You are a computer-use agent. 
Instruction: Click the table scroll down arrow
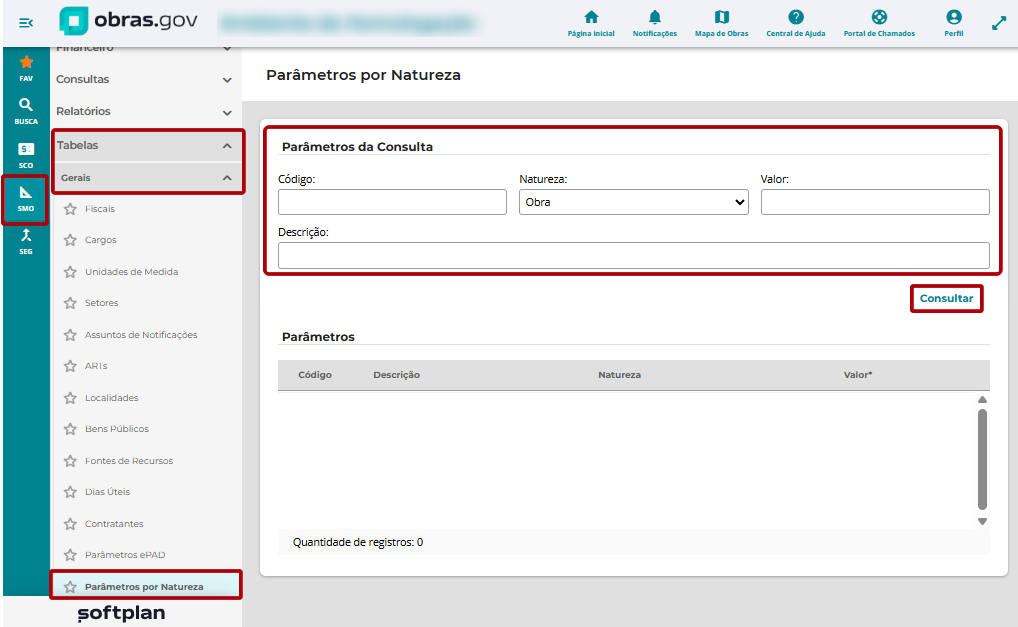[x=982, y=521]
